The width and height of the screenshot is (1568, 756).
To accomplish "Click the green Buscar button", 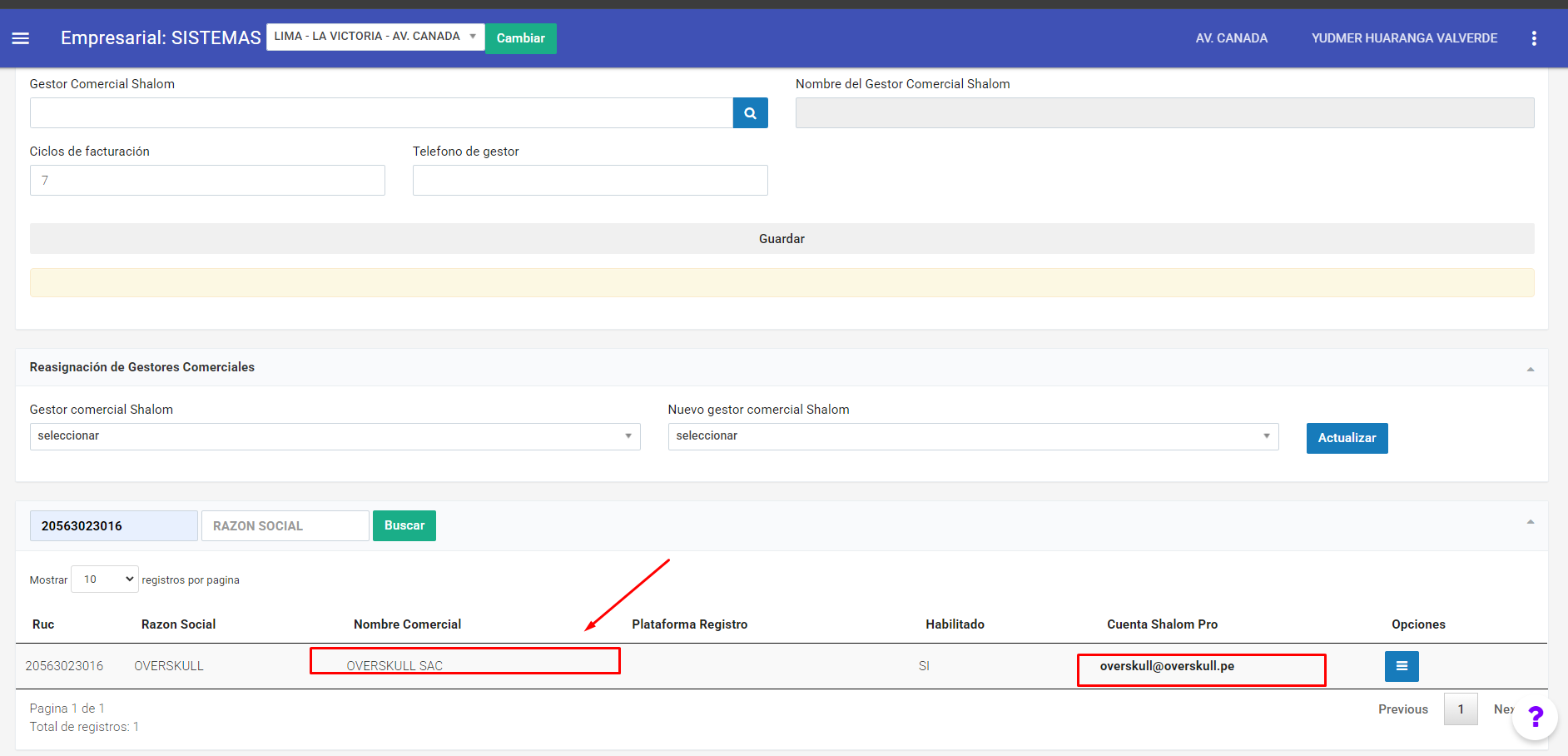I will [404, 525].
